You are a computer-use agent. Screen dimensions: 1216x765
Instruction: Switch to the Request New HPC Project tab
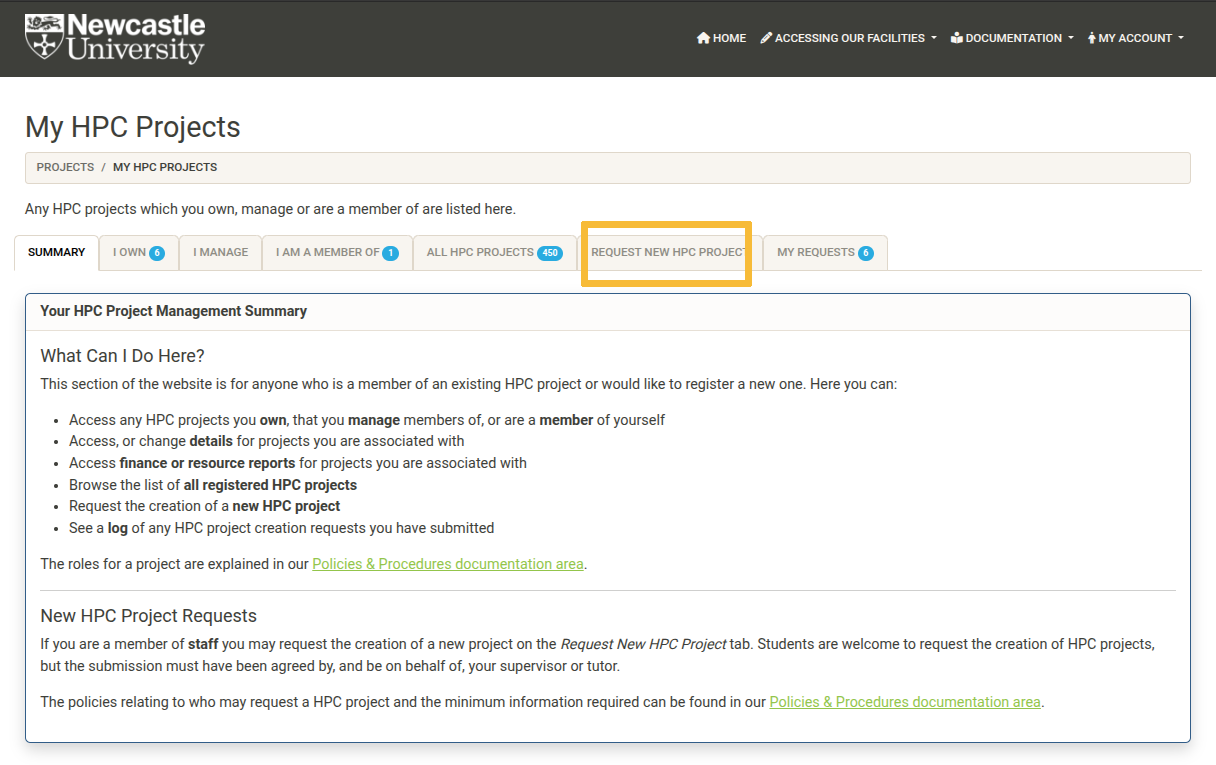click(668, 253)
